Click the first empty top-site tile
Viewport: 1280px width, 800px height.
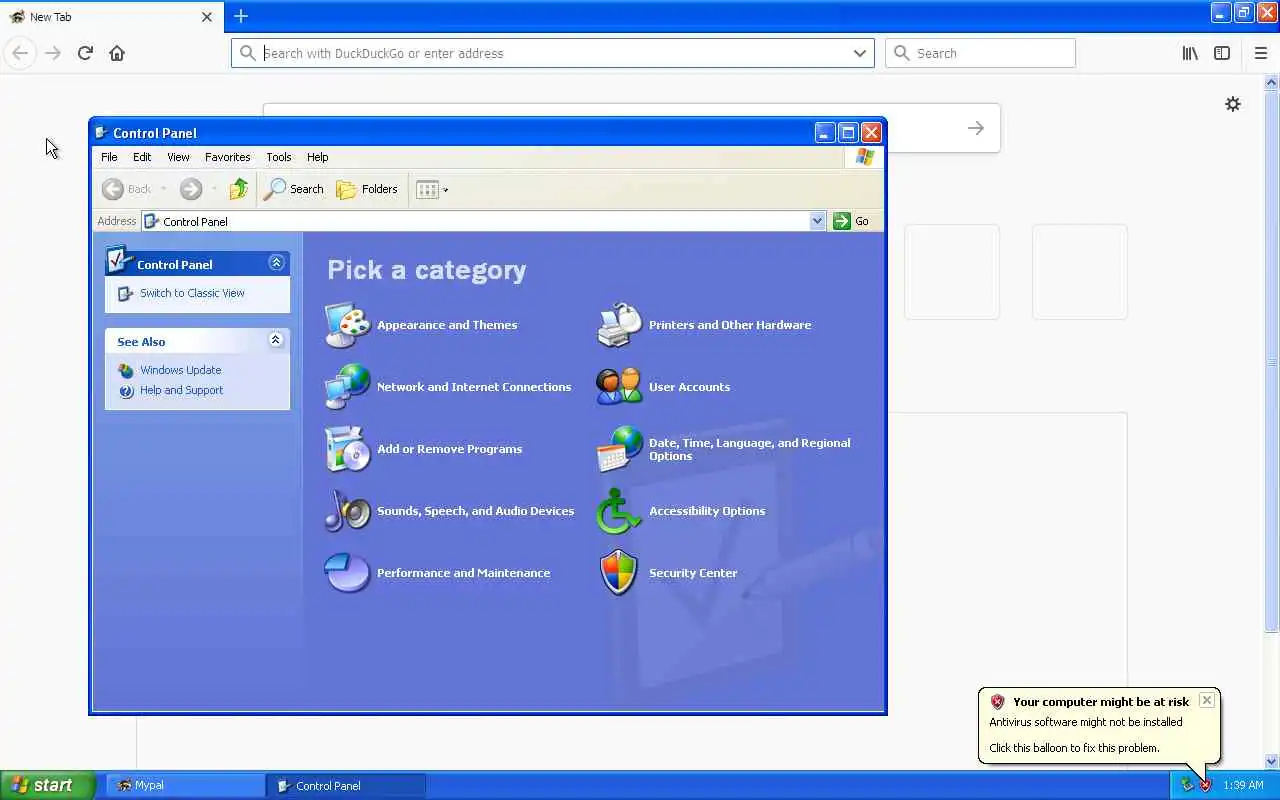click(x=952, y=272)
